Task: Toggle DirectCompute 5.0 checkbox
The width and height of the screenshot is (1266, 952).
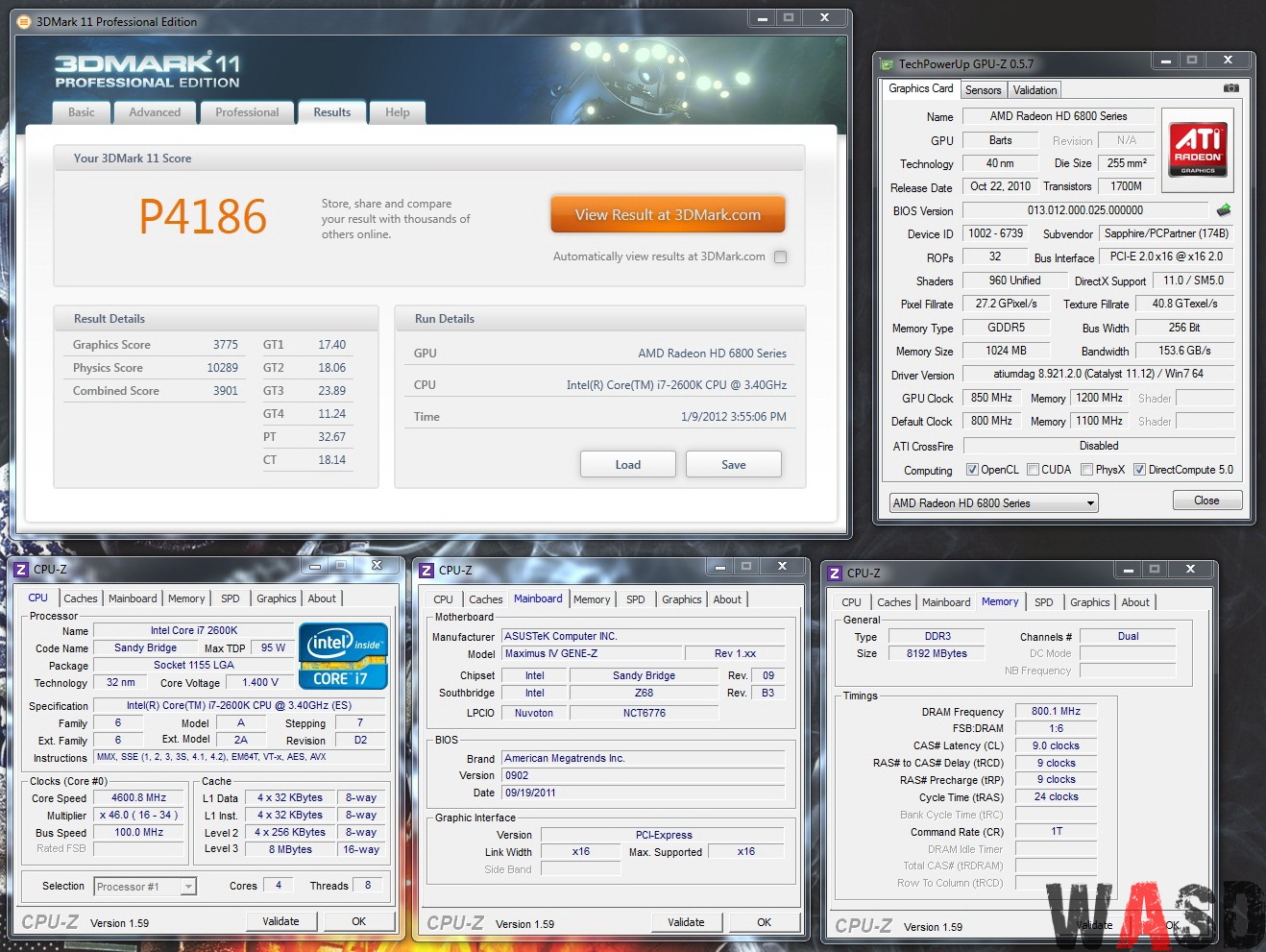Action: (x=1139, y=470)
